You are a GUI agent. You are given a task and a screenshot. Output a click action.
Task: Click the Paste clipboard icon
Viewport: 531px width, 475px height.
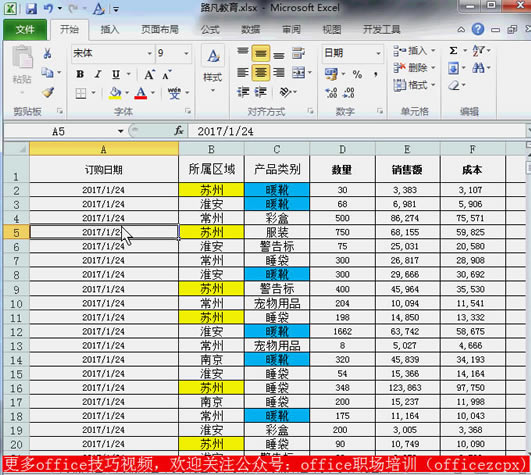pyautogui.click(x=22, y=56)
